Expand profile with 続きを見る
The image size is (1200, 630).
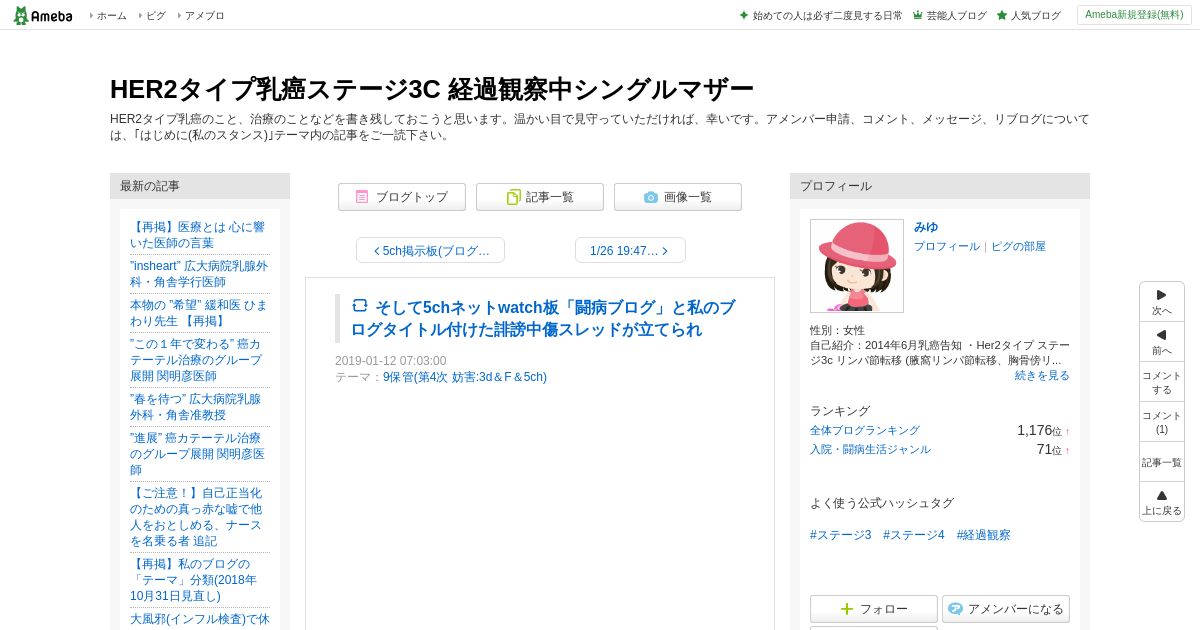pyautogui.click(x=1042, y=375)
